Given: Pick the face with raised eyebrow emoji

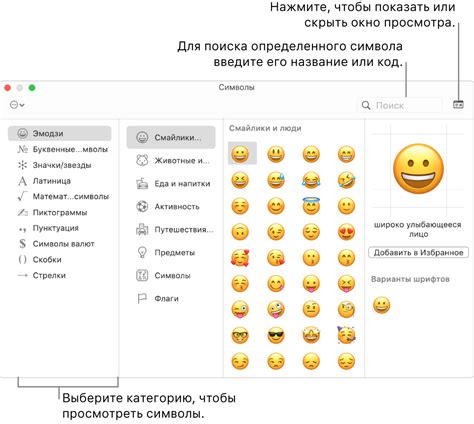Looking at the screenshot, I should pos(311,309).
